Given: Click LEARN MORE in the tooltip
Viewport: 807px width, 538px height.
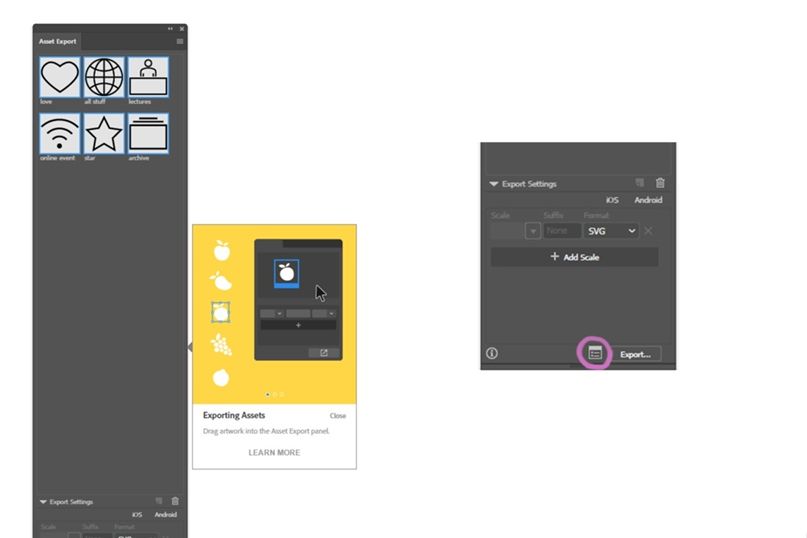Looking at the screenshot, I should 274,453.
